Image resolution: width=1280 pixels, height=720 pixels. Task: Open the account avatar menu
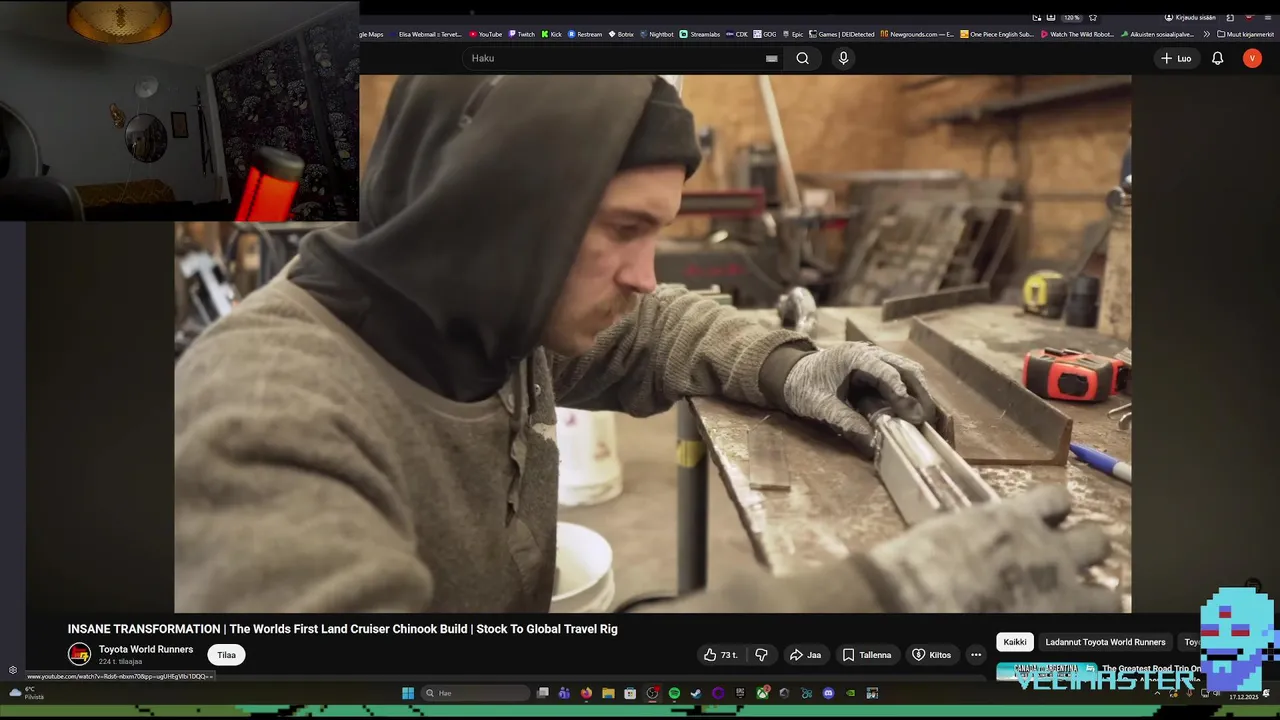click(1252, 58)
